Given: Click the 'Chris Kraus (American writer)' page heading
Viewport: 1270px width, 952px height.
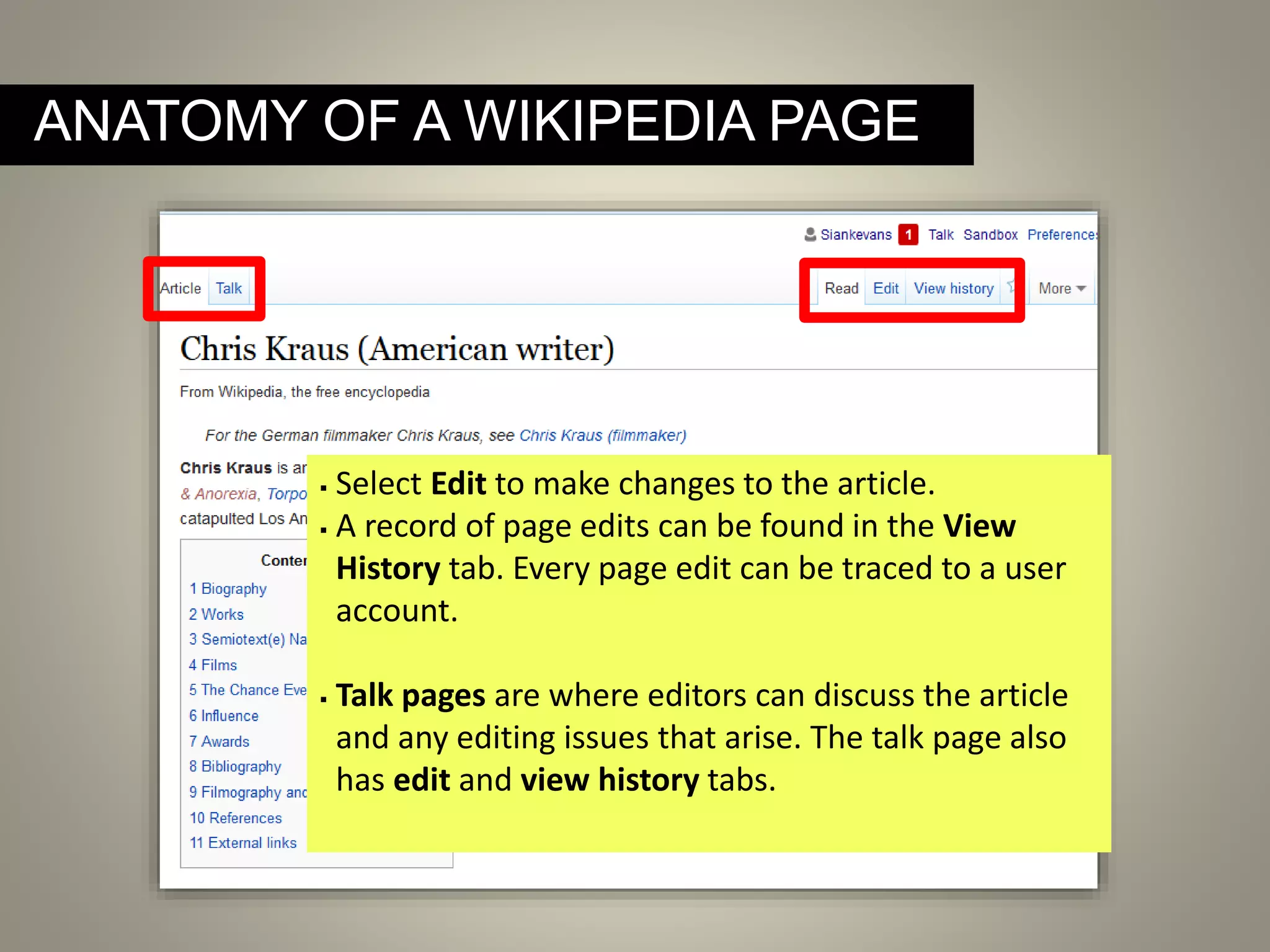Looking at the screenshot, I should [x=397, y=349].
